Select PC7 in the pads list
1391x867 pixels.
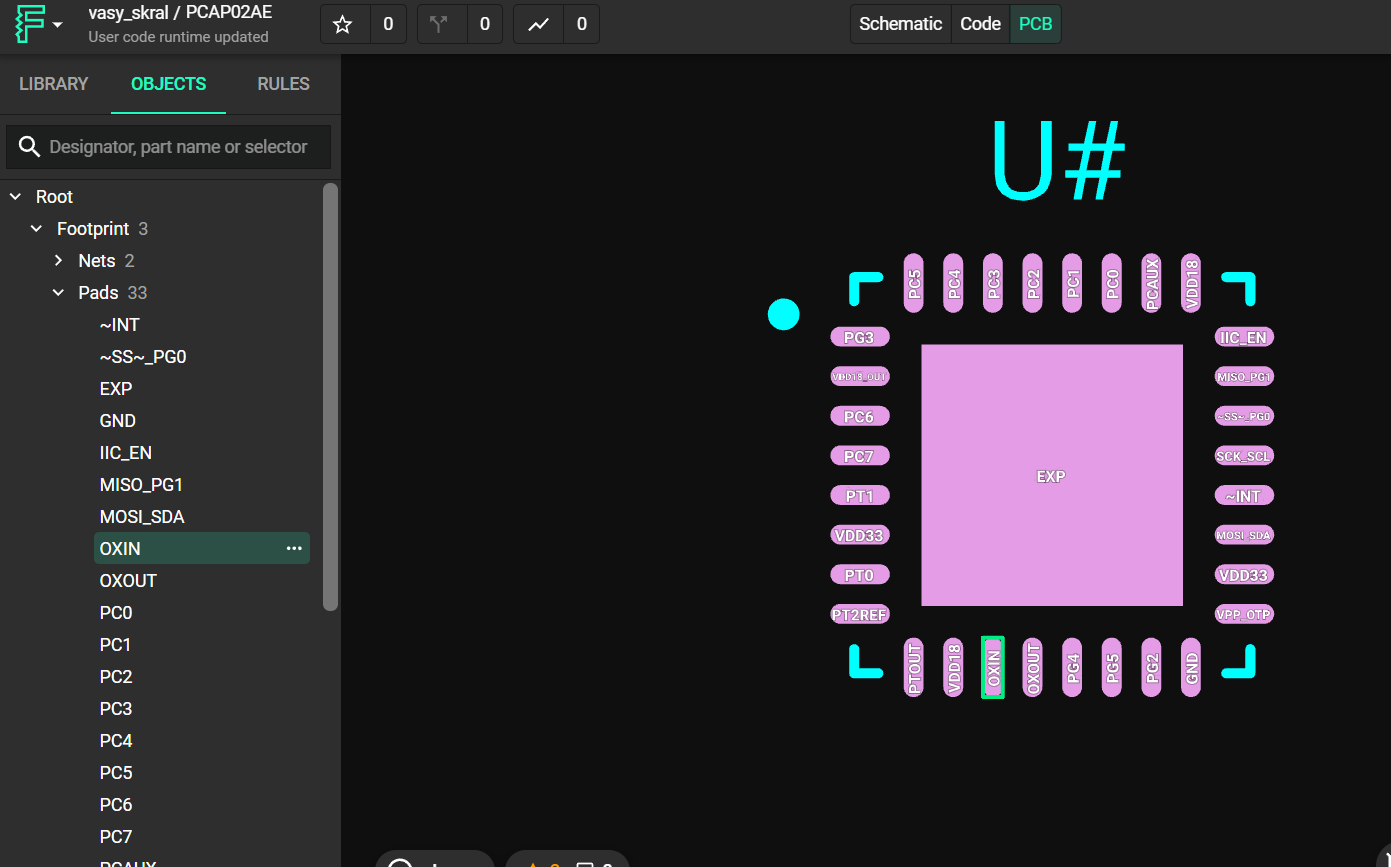pos(116,837)
